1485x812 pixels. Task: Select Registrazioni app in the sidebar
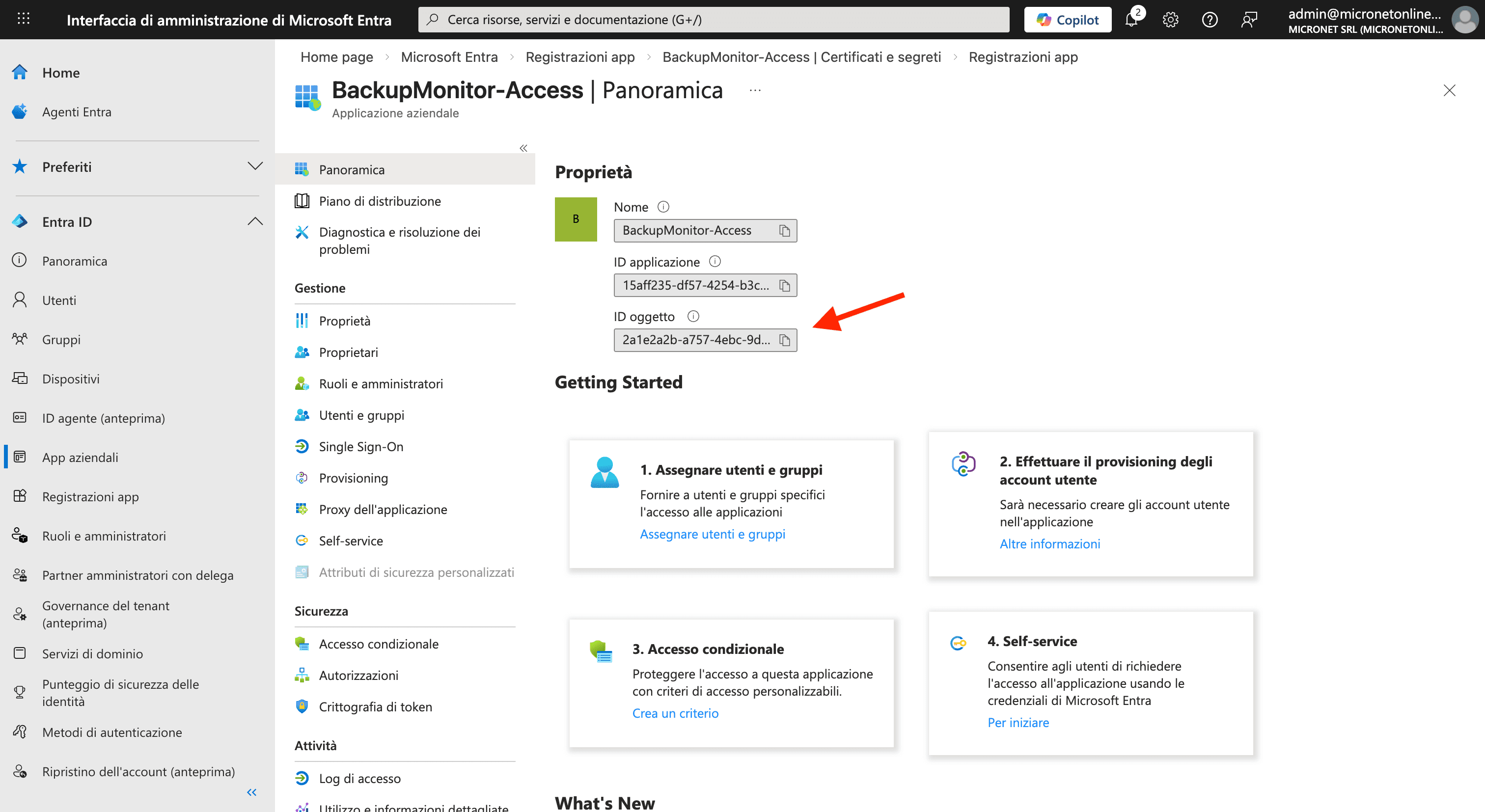click(90, 496)
